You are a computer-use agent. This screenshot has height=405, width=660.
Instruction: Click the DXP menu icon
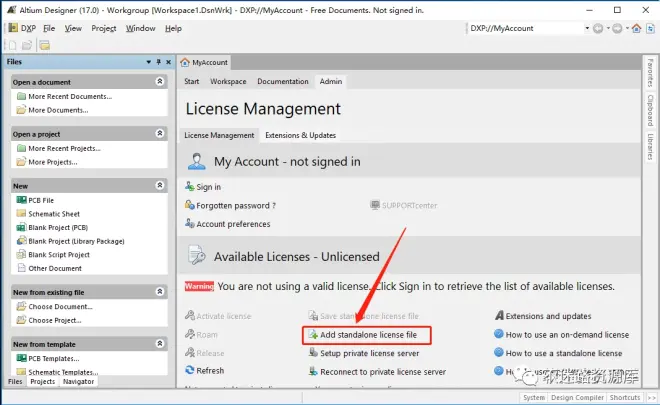13,28
